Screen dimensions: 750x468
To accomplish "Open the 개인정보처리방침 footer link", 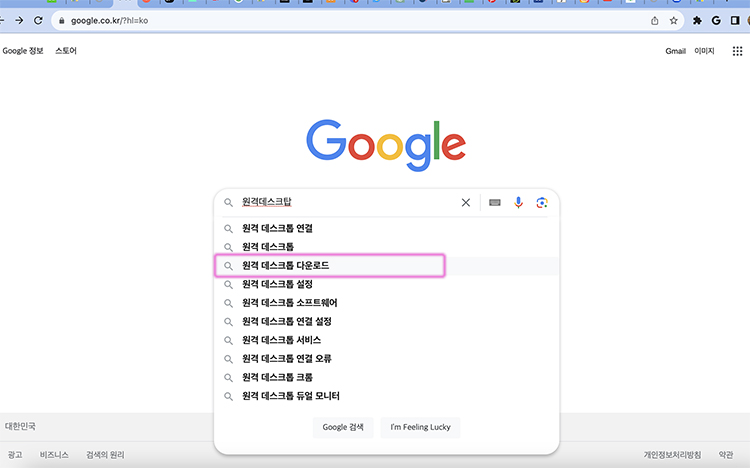I will click(x=672, y=455).
